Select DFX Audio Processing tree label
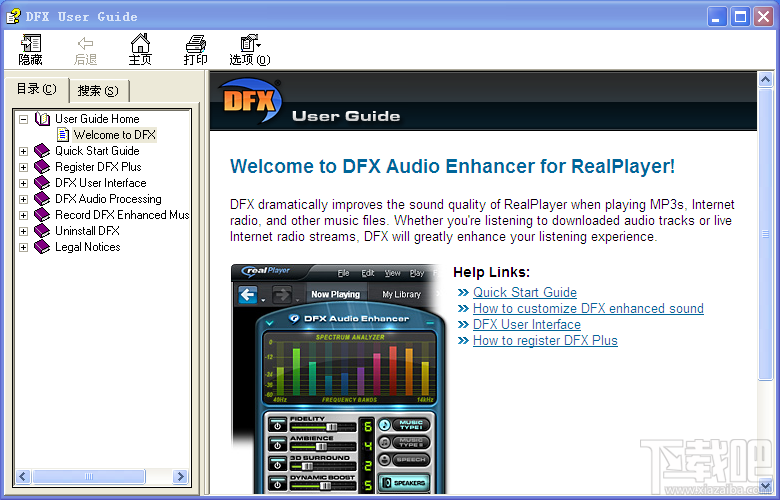Screen dimensions: 780x500 108,199
